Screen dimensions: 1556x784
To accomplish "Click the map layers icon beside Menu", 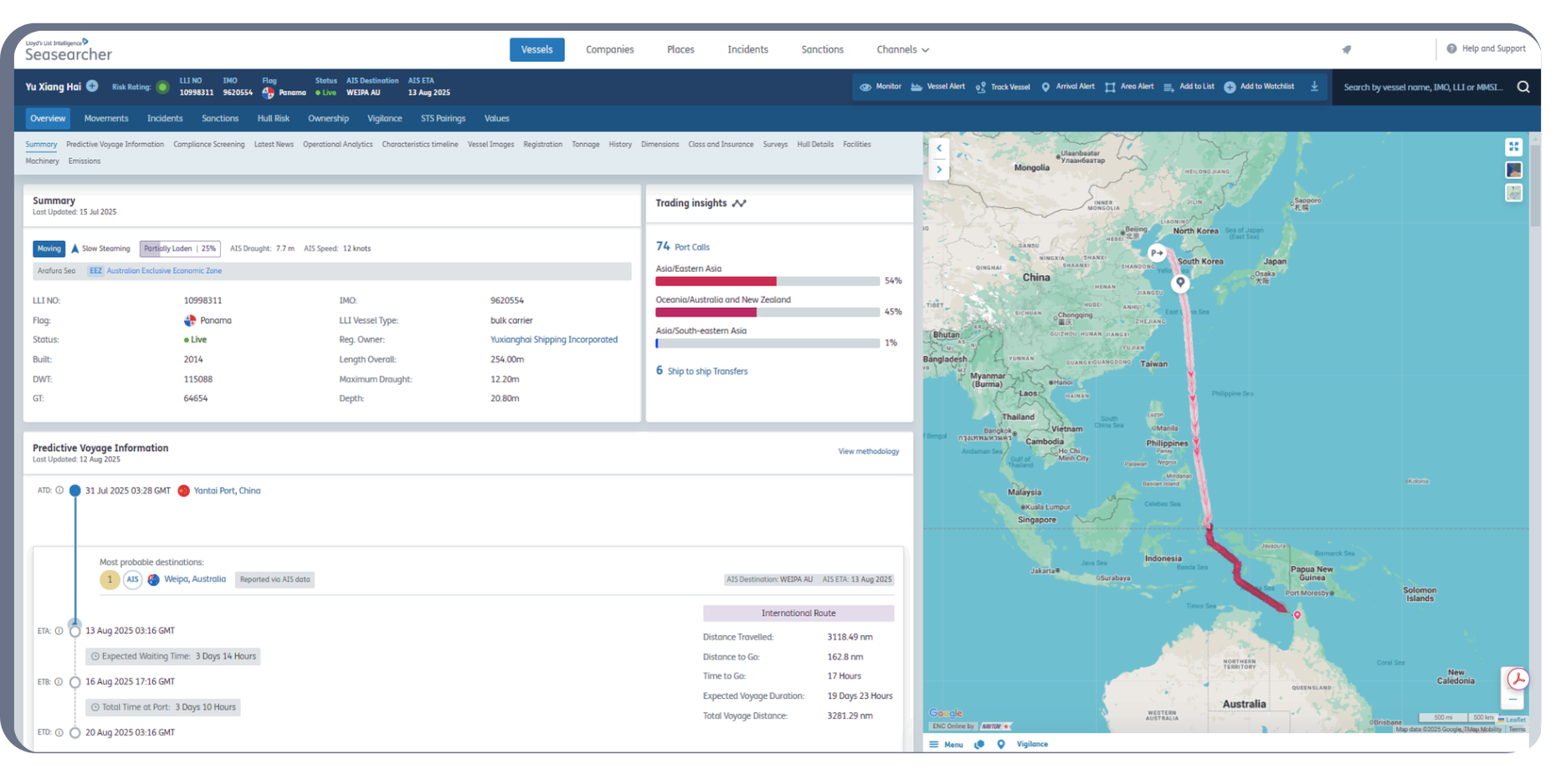I will click(x=979, y=744).
